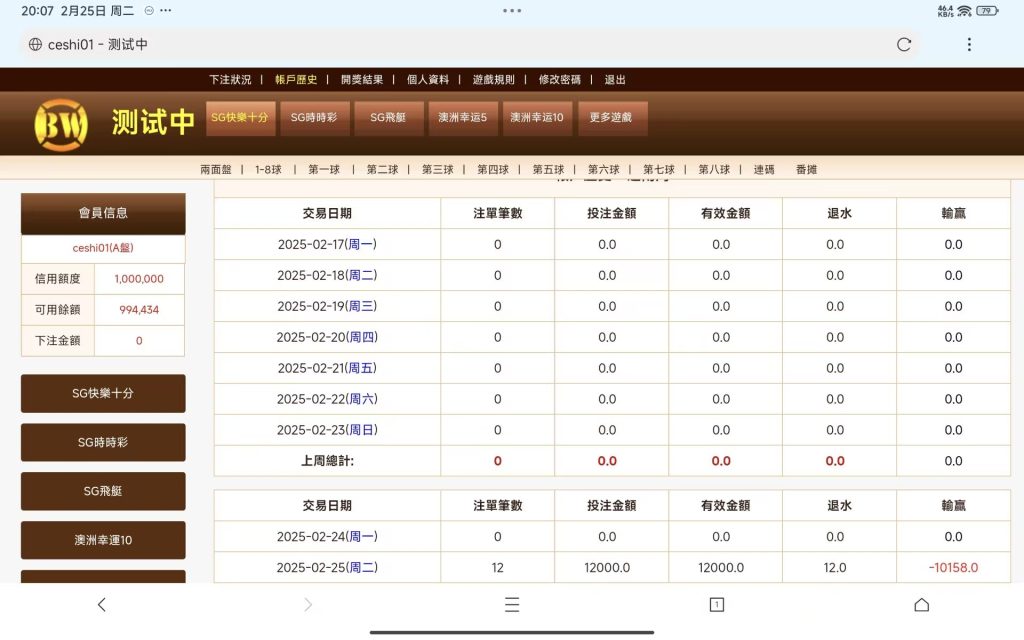Open the 2025-02-24(周一) date row link
Viewport: 1024px width, 640px height.
327,536
